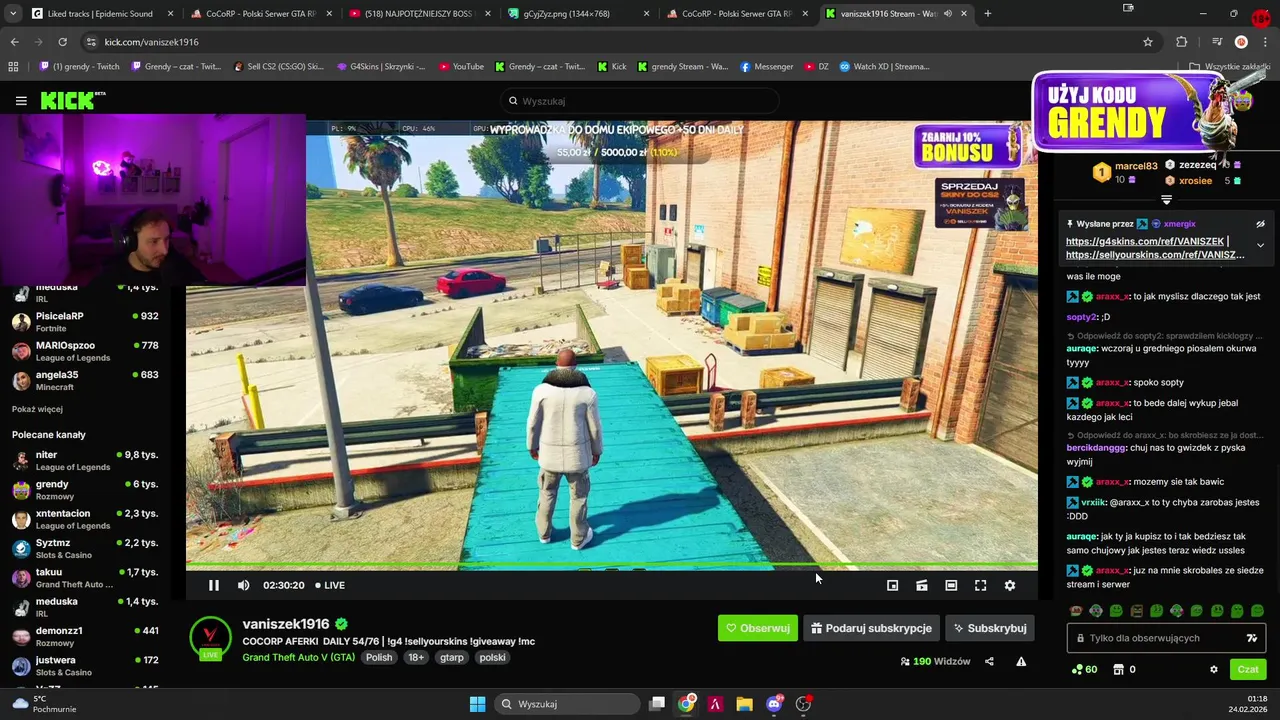The width and height of the screenshot is (1280, 720).
Task: Open recommended channel xntentacion
Action: point(85,519)
